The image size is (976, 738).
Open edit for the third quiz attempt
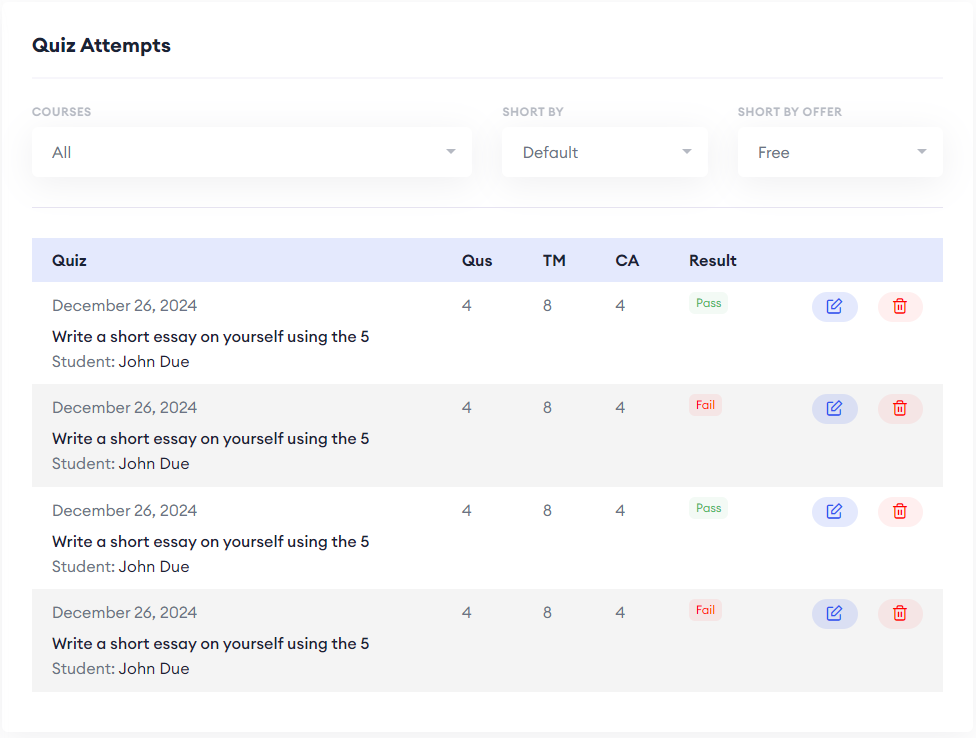click(834, 512)
